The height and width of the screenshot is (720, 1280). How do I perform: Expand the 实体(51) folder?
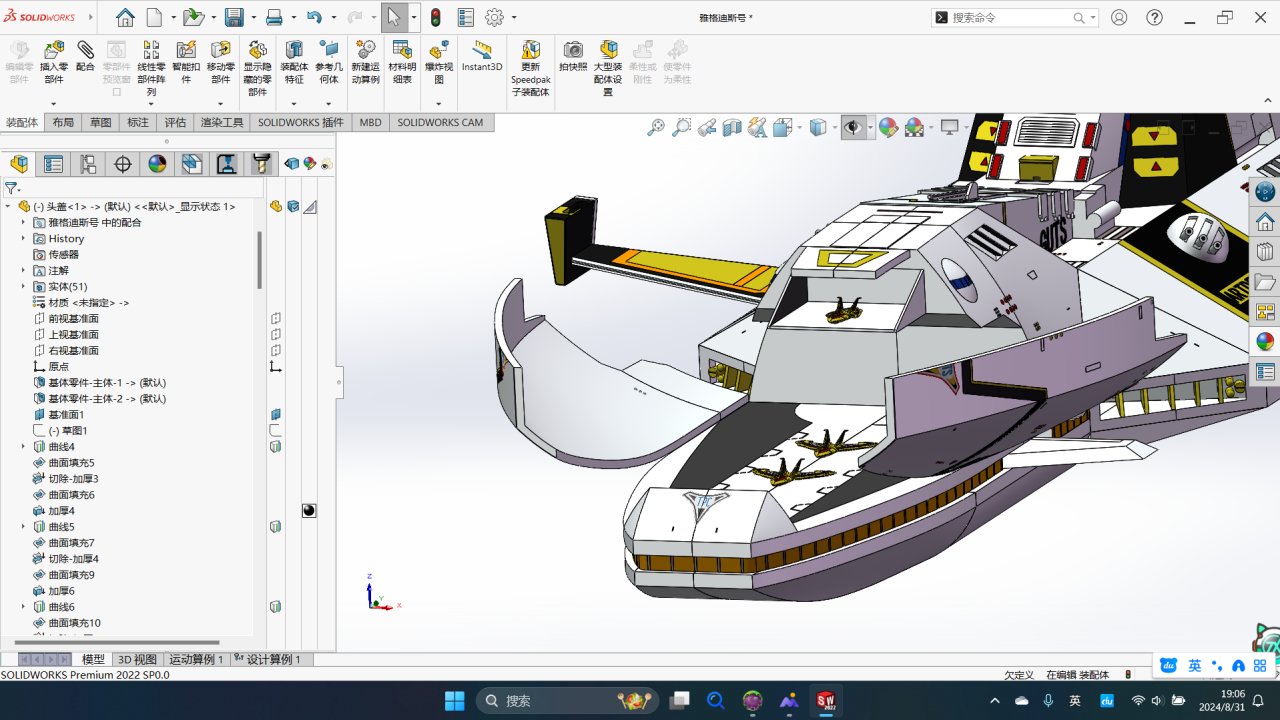point(23,287)
